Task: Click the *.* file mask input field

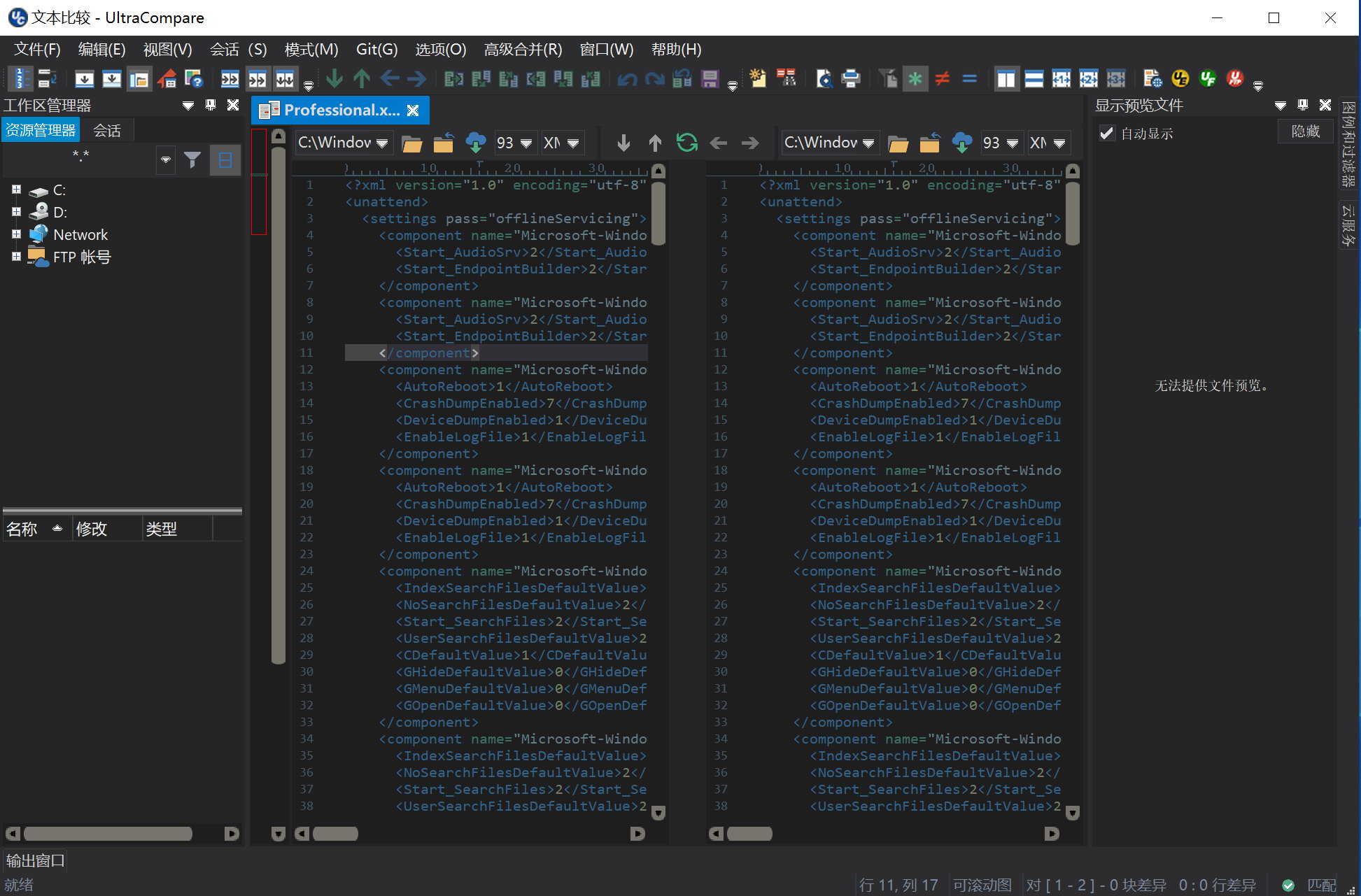Action: [80, 160]
